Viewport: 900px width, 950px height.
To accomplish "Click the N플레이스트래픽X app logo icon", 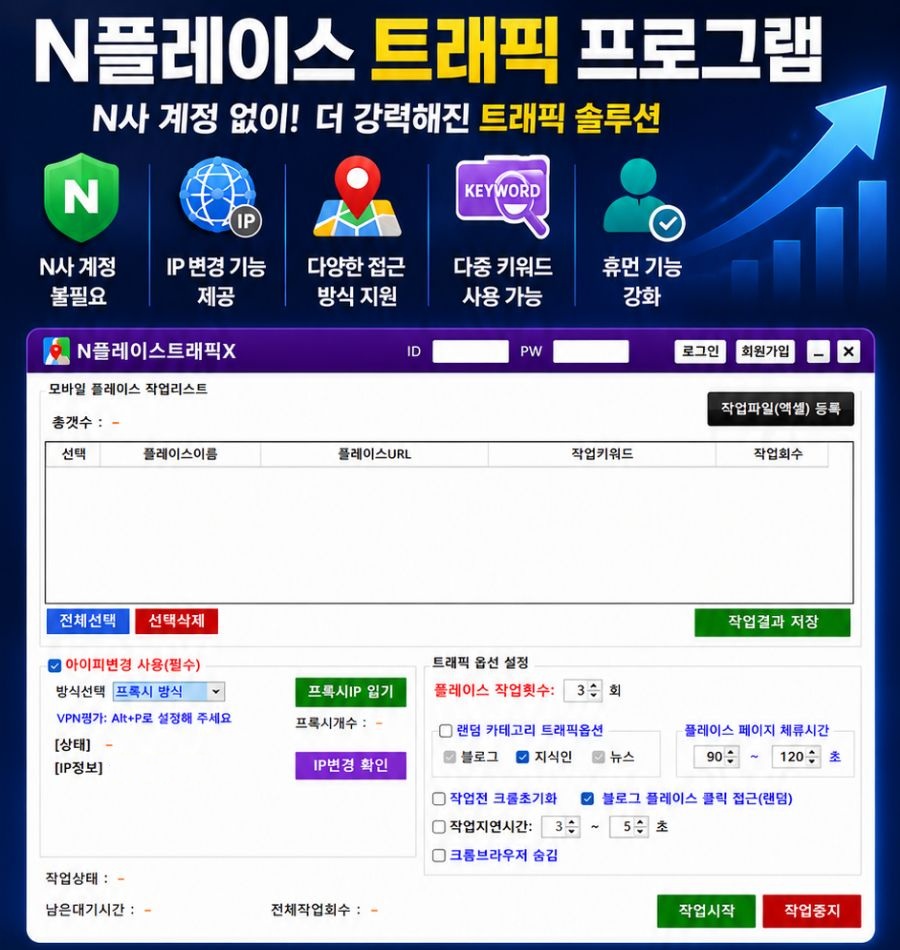I will pyautogui.click(x=56, y=351).
